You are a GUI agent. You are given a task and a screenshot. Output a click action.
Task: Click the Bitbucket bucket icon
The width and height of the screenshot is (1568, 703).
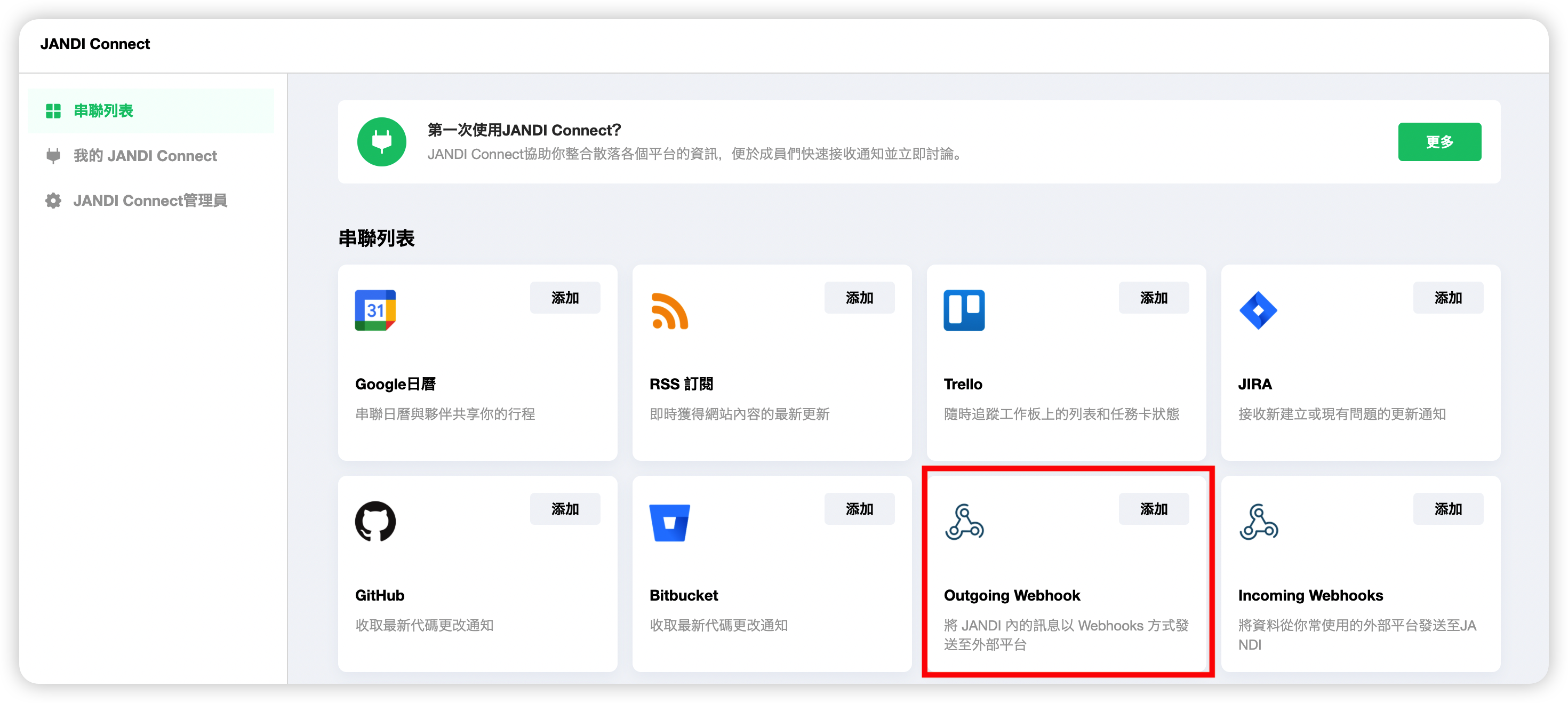[669, 522]
